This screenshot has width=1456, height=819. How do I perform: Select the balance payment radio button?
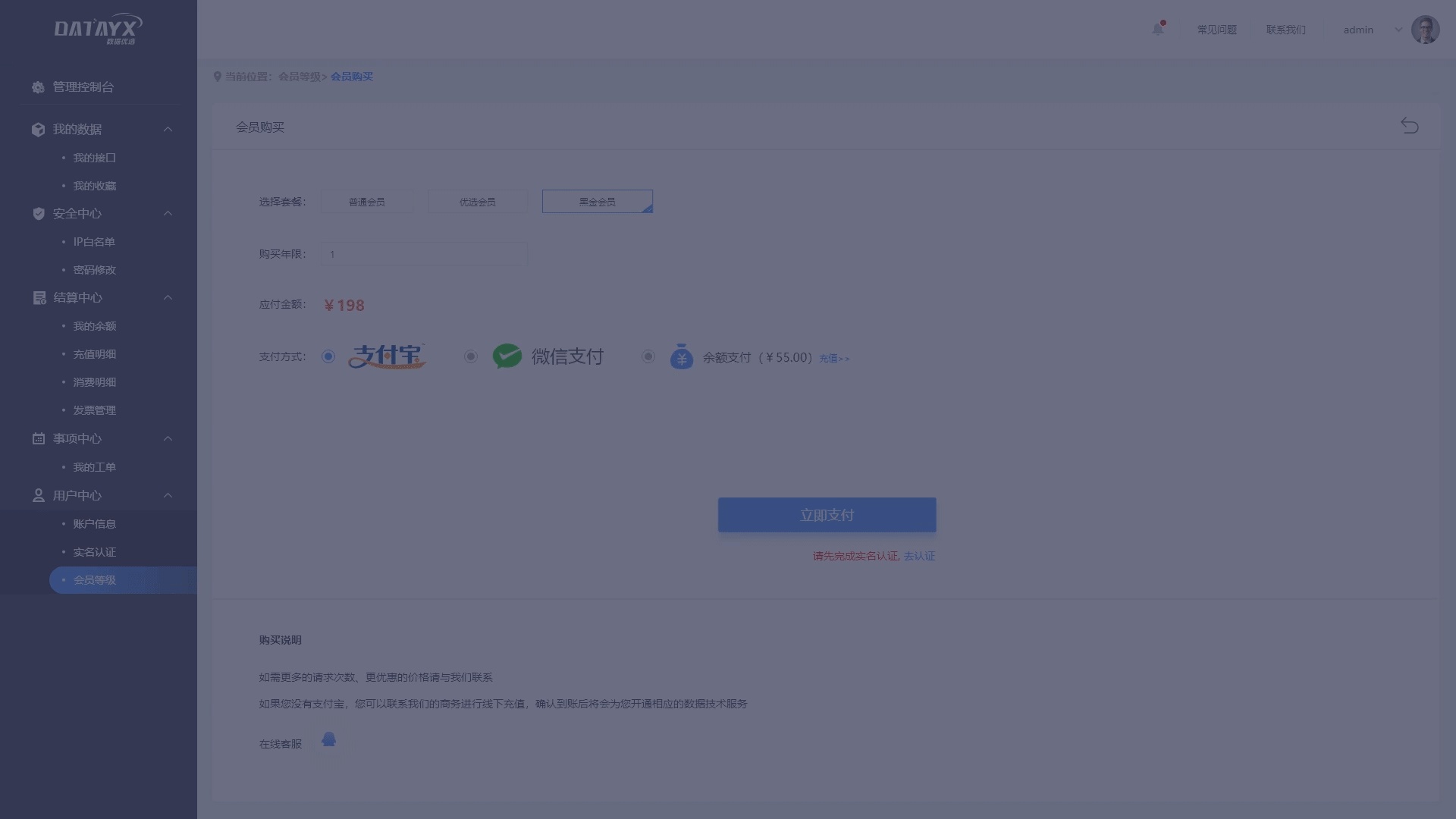pyautogui.click(x=648, y=356)
